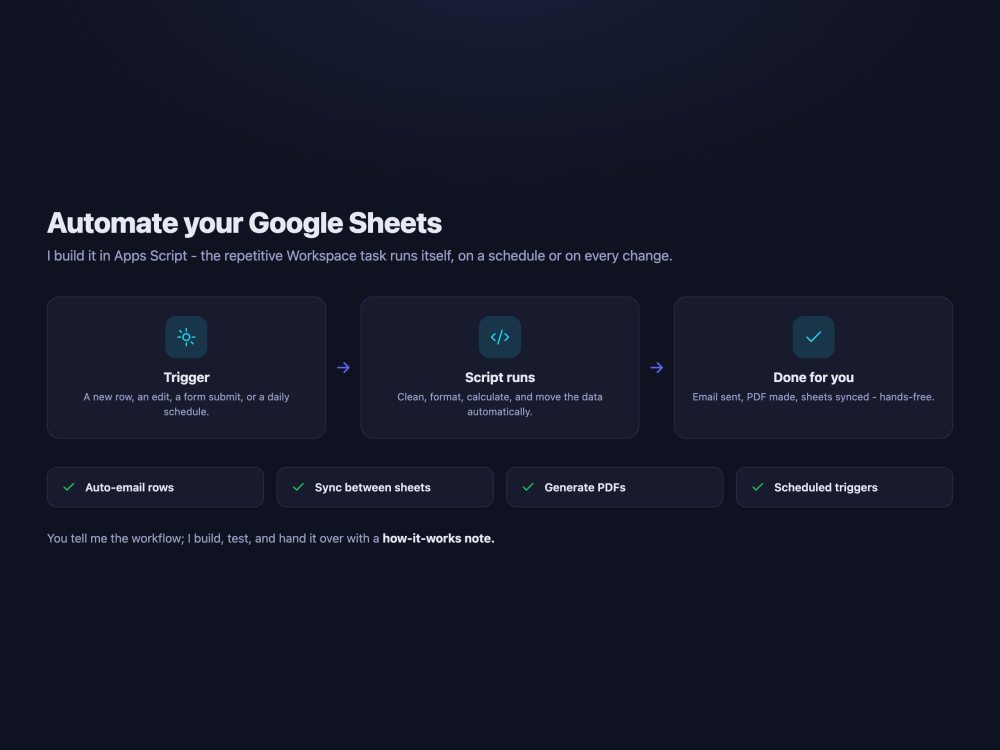Click the 'Automate your Google Sheets' heading

244,223
